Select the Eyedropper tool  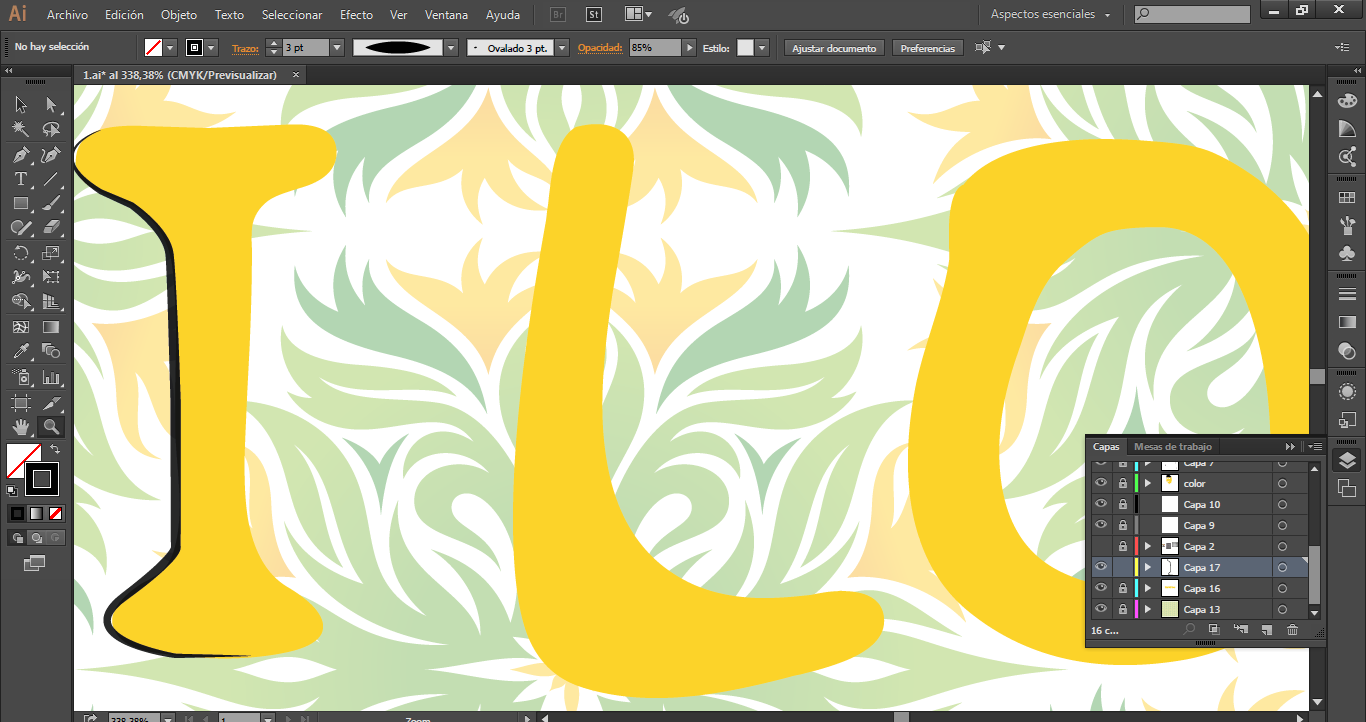[x=20, y=351]
